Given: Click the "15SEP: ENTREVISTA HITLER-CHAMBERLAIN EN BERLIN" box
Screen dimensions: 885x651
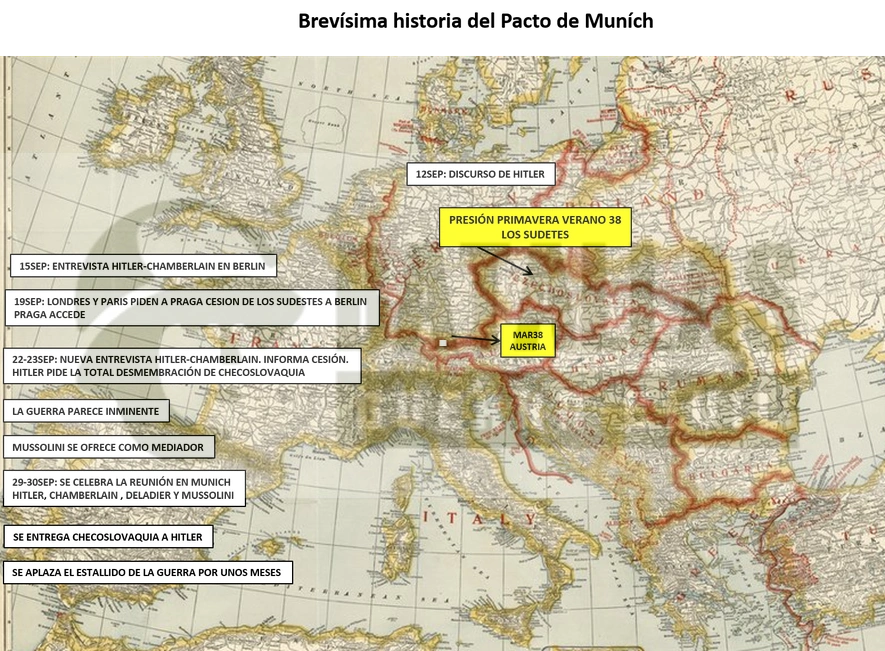Looking at the screenshot, I should tap(143, 266).
